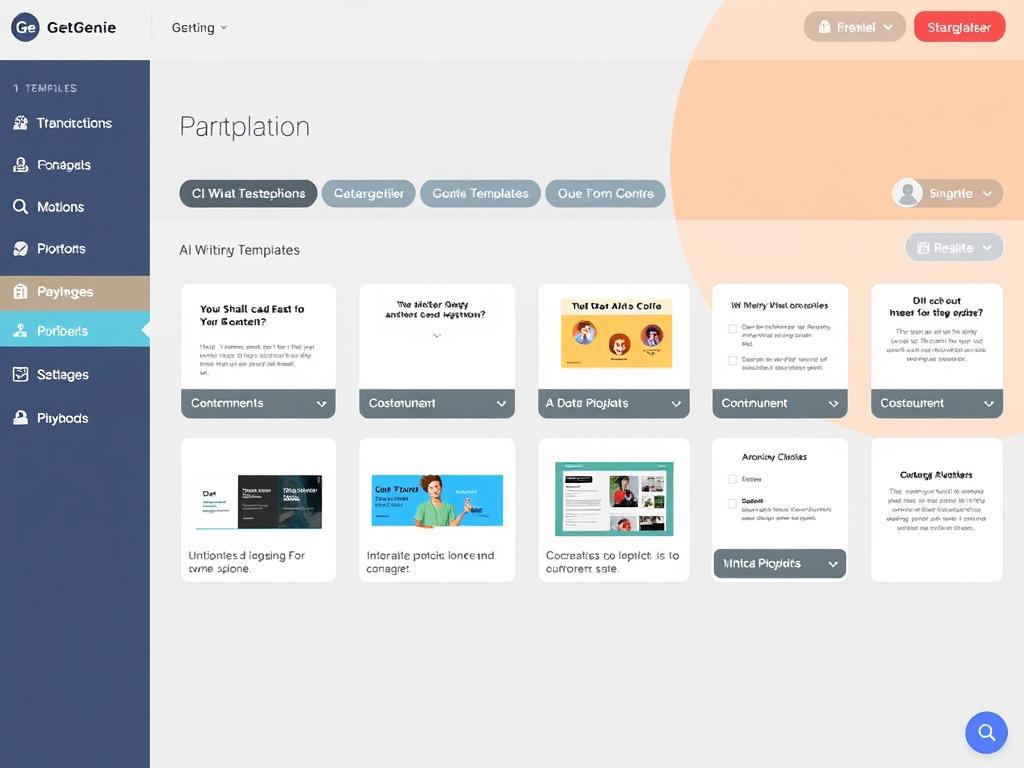Image resolution: width=1024 pixels, height=768 pixels.
Task: Expand the Contenments card dropdown
Action: pos(321,404)
